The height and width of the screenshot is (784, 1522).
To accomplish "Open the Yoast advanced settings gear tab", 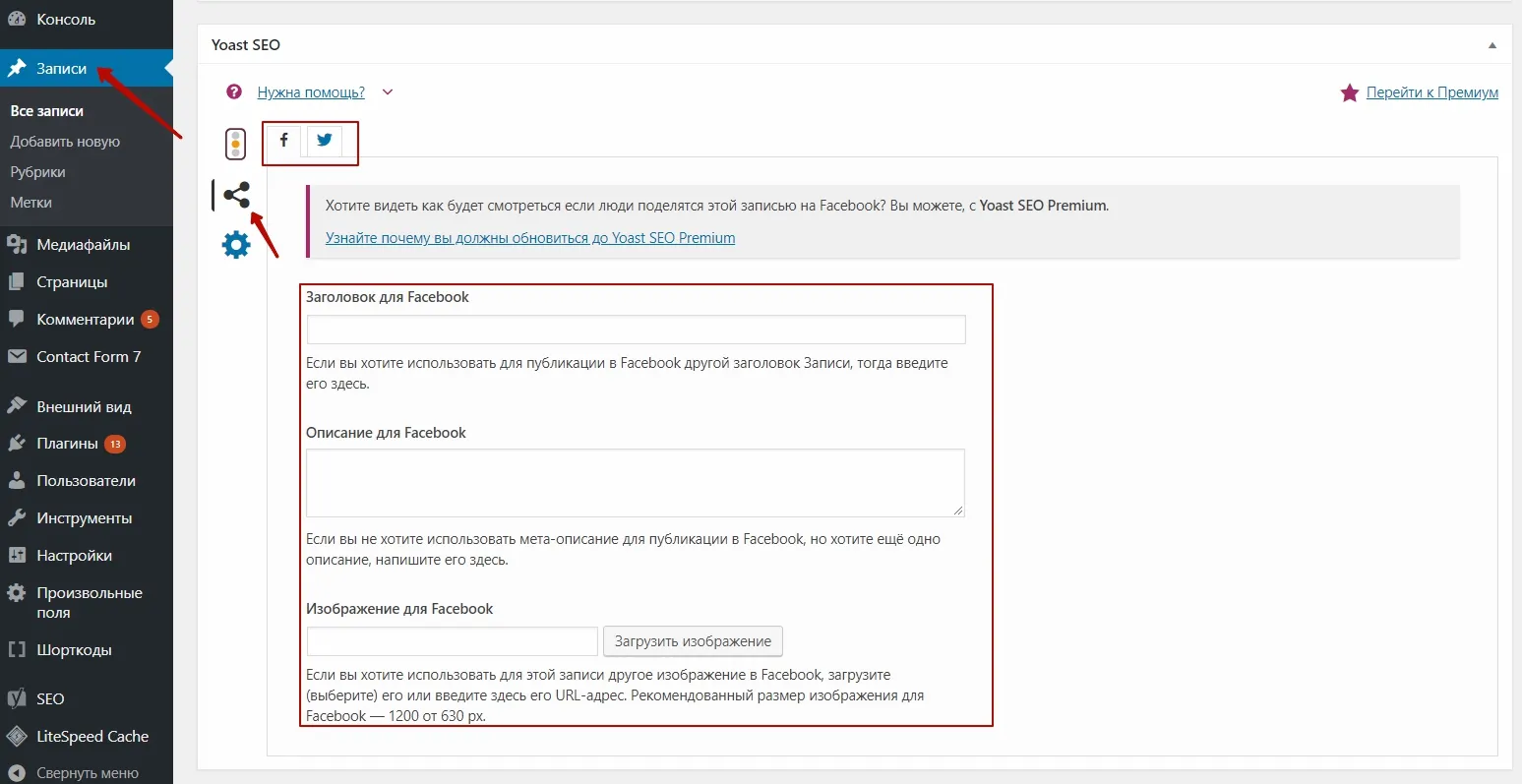I will (236, 244).
